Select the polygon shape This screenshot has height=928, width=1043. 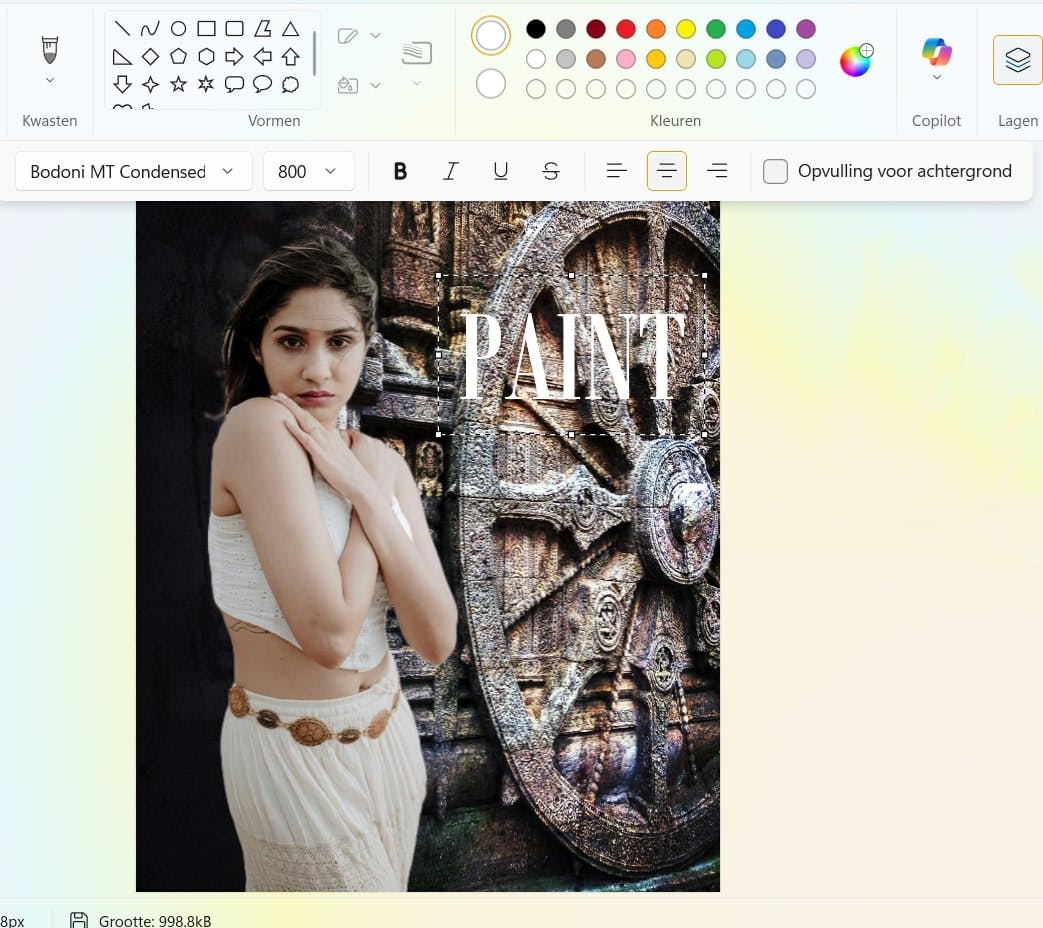pos(263,28)
